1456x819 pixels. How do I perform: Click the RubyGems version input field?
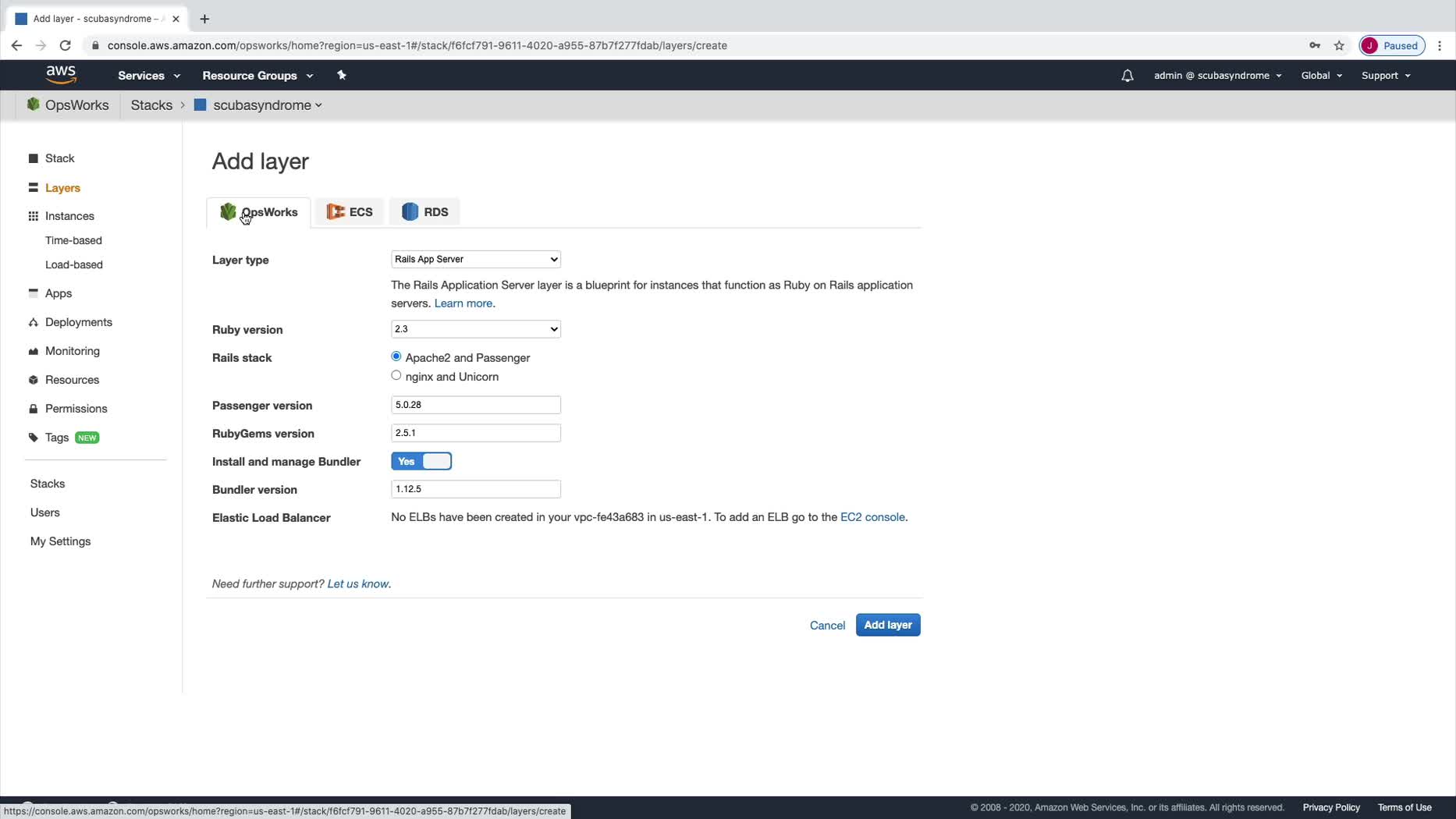(x=476, y=433)
